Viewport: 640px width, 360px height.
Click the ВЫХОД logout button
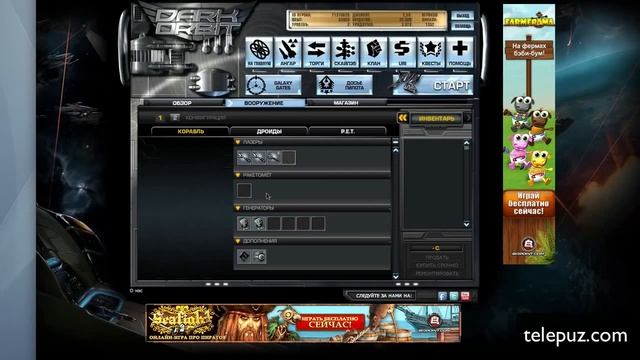[x=462, y=16]
